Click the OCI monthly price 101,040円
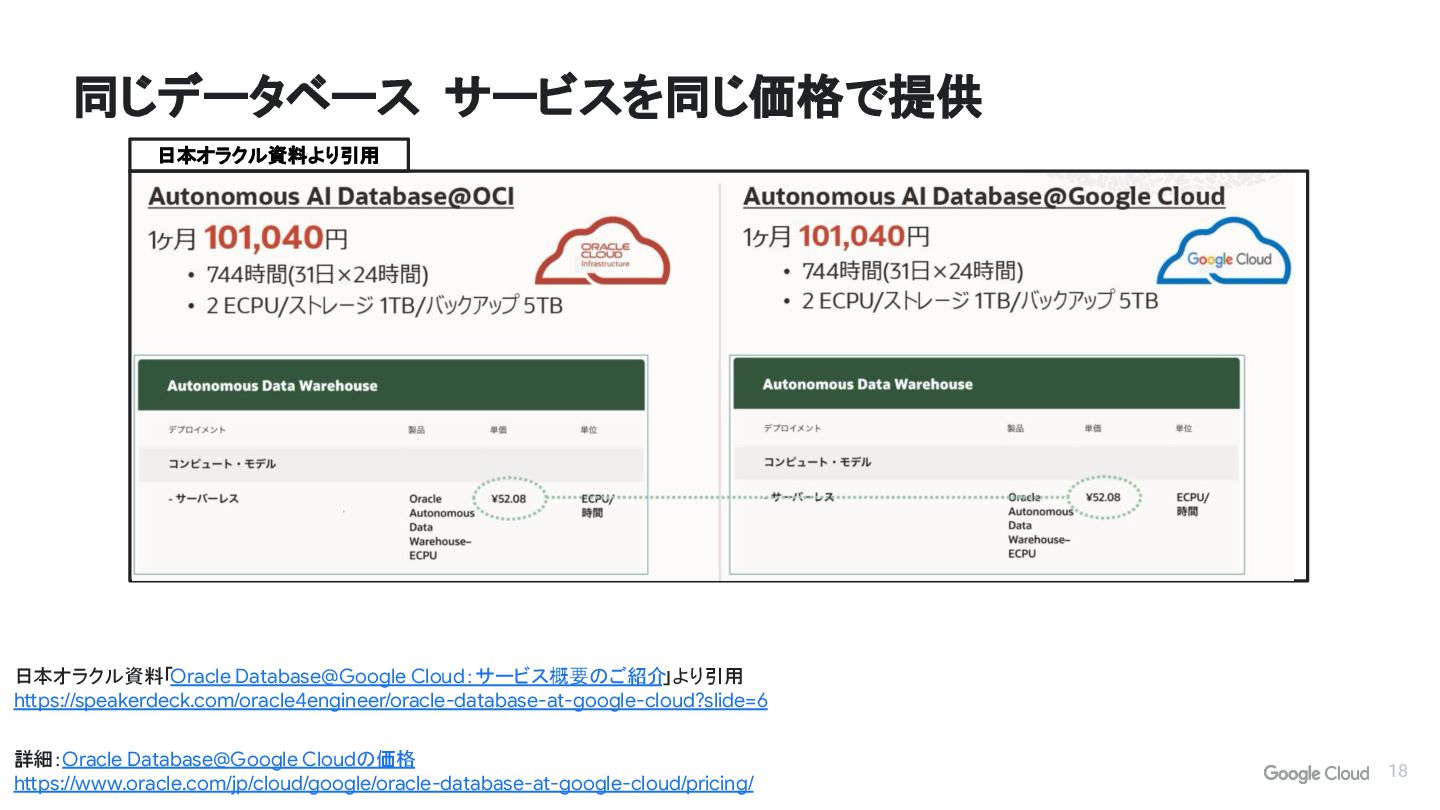 pyautogui.click(x=276, y=238)
